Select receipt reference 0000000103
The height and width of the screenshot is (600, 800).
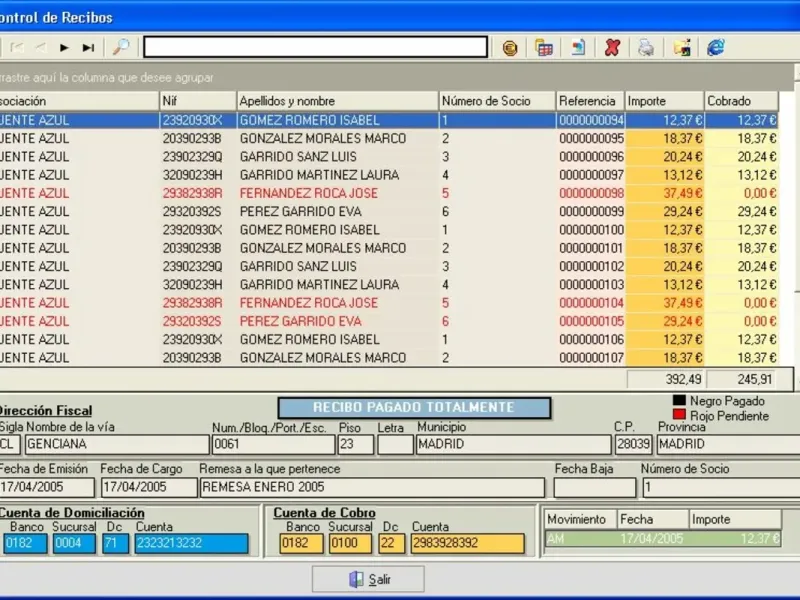click(x=389, y=285)
